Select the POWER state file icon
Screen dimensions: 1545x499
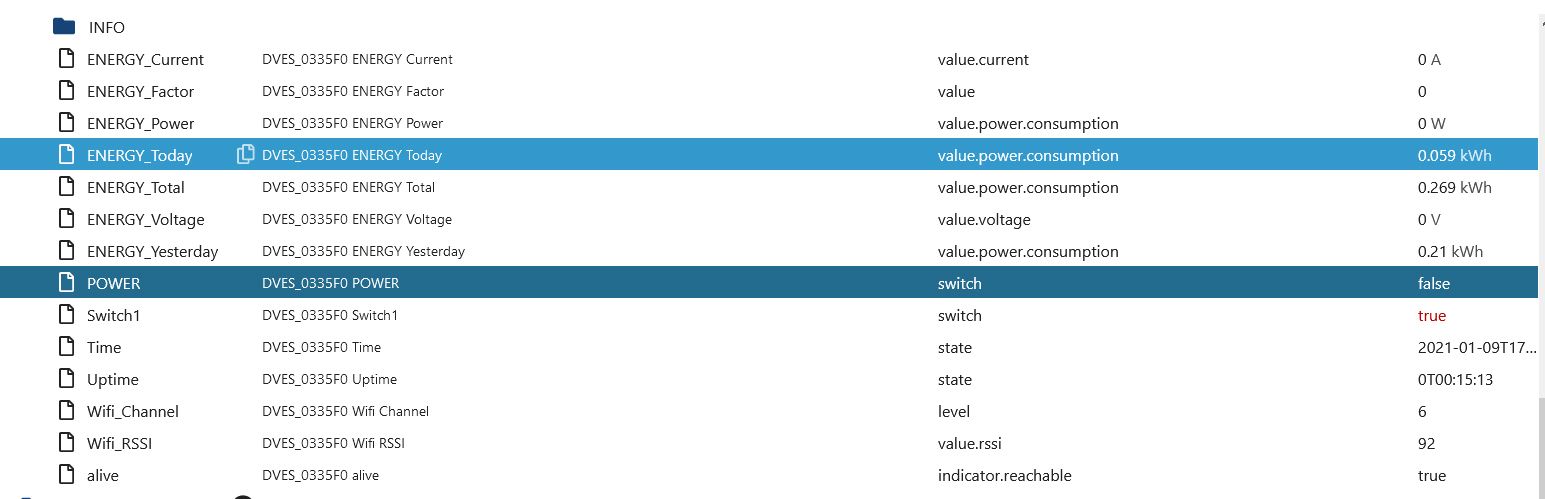pos(66,283)
